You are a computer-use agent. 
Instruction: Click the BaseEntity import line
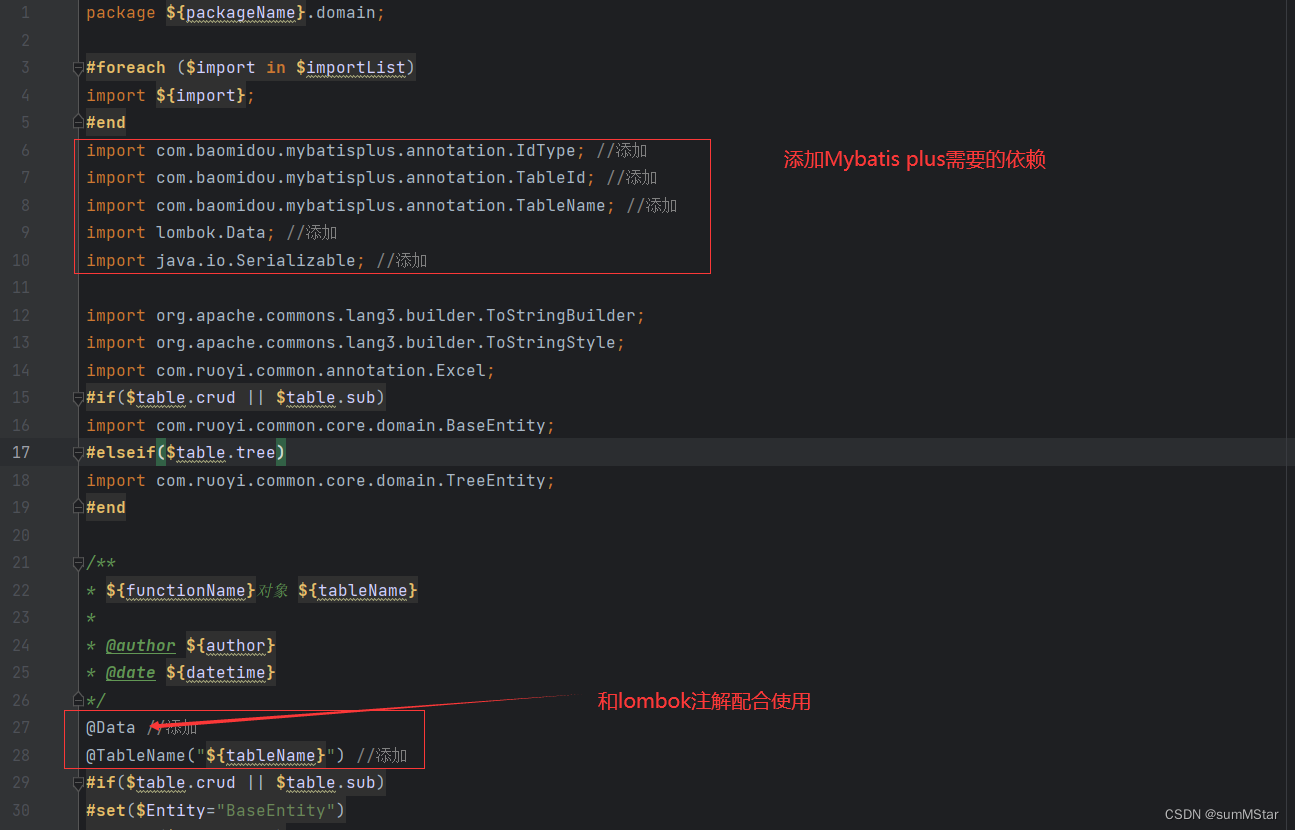point(321,425)
